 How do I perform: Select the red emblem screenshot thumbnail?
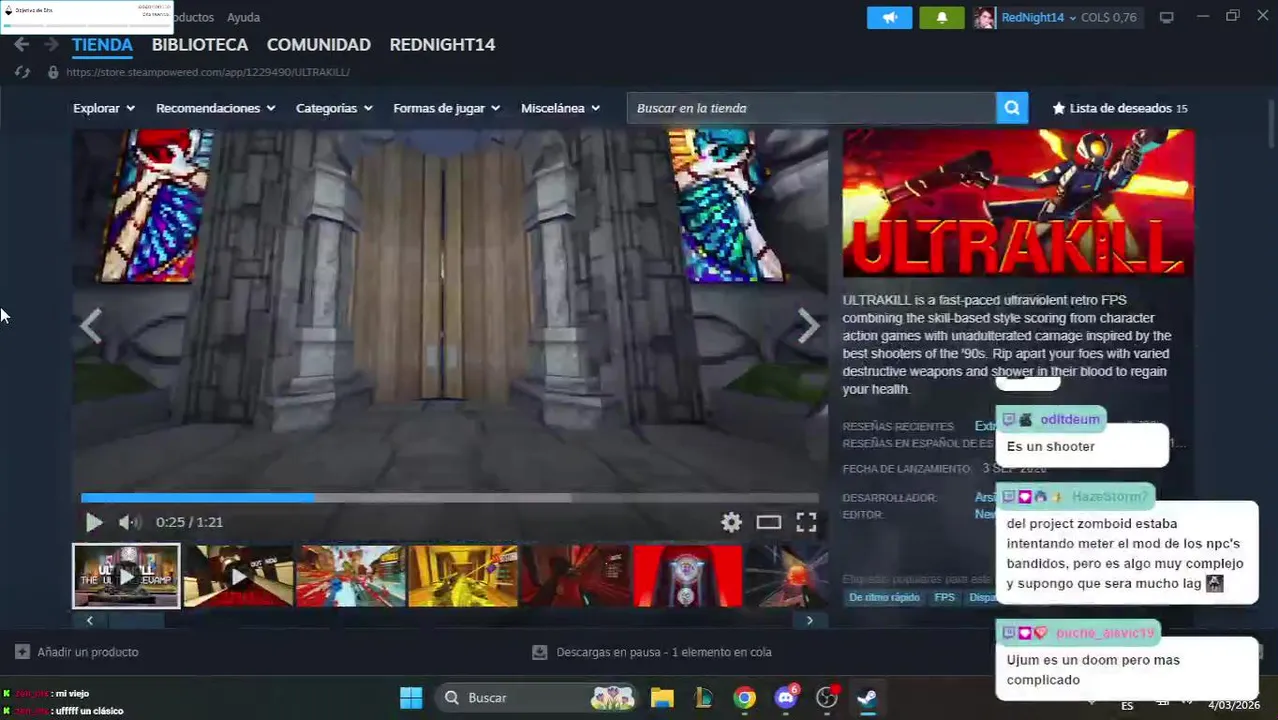(688, 576)
